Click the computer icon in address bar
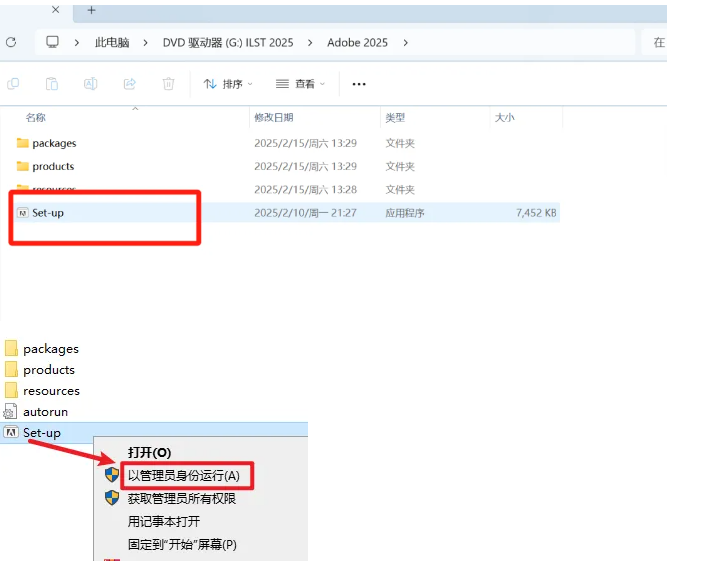 [x=52, y=42]
